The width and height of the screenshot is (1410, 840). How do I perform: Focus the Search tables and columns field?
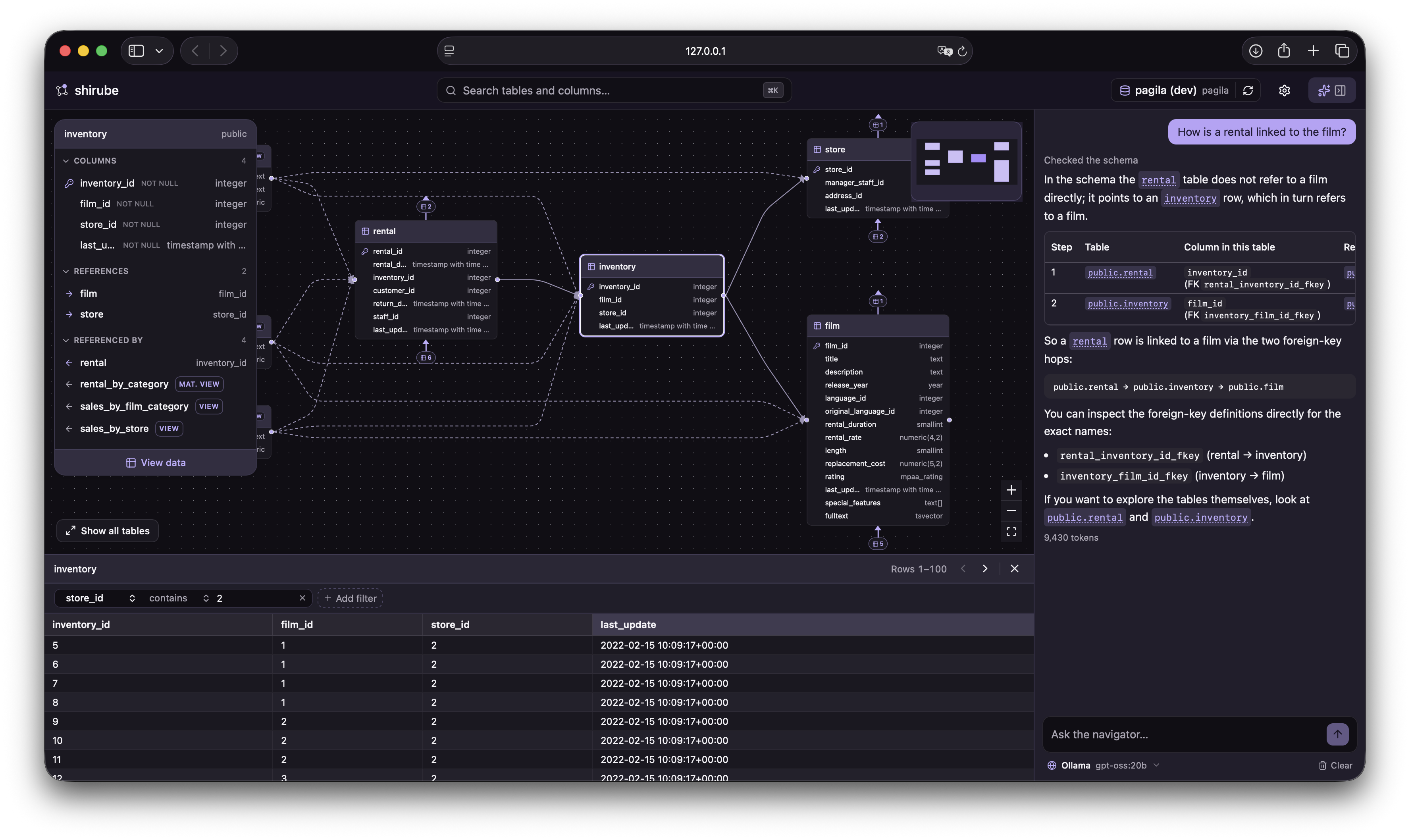coord(614,91)
